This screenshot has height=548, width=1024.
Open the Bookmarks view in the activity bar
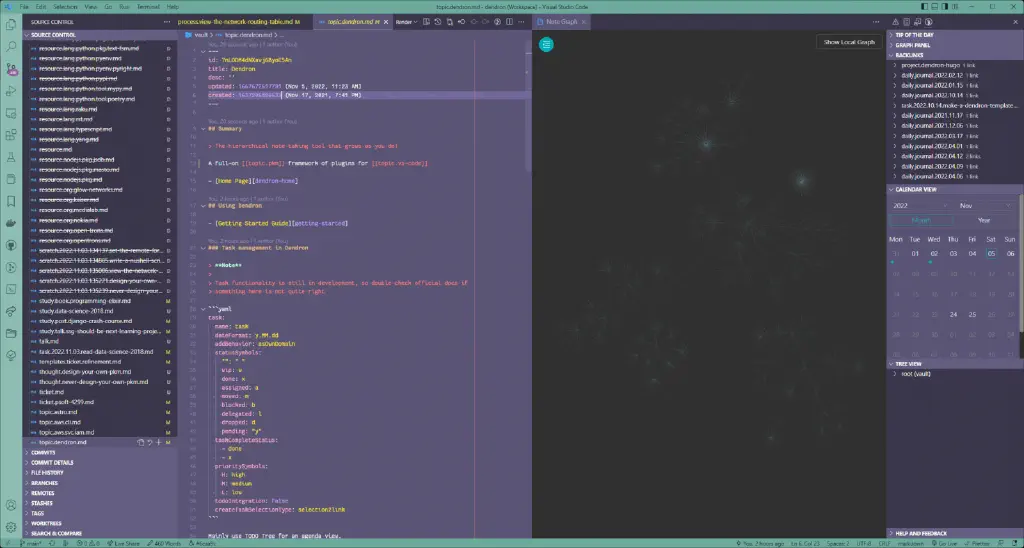(x=10, y=201)
